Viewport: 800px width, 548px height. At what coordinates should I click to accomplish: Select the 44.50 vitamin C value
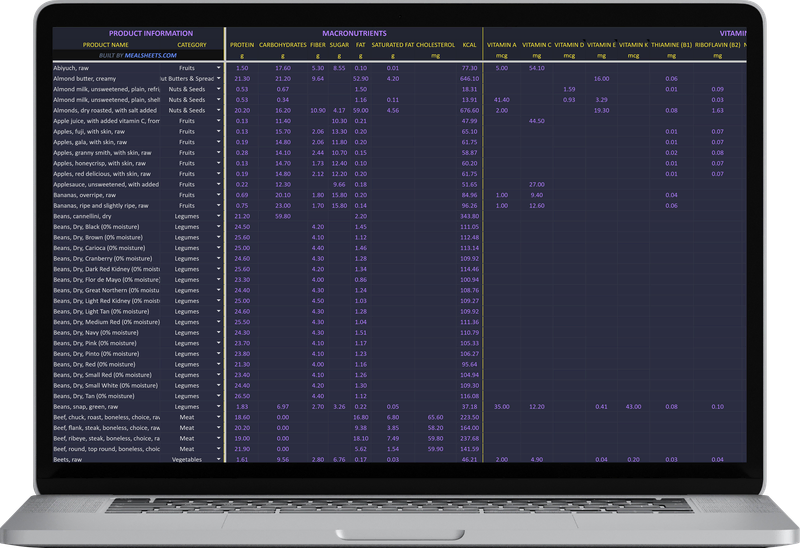pyautogui.click(x=537, y=121)
